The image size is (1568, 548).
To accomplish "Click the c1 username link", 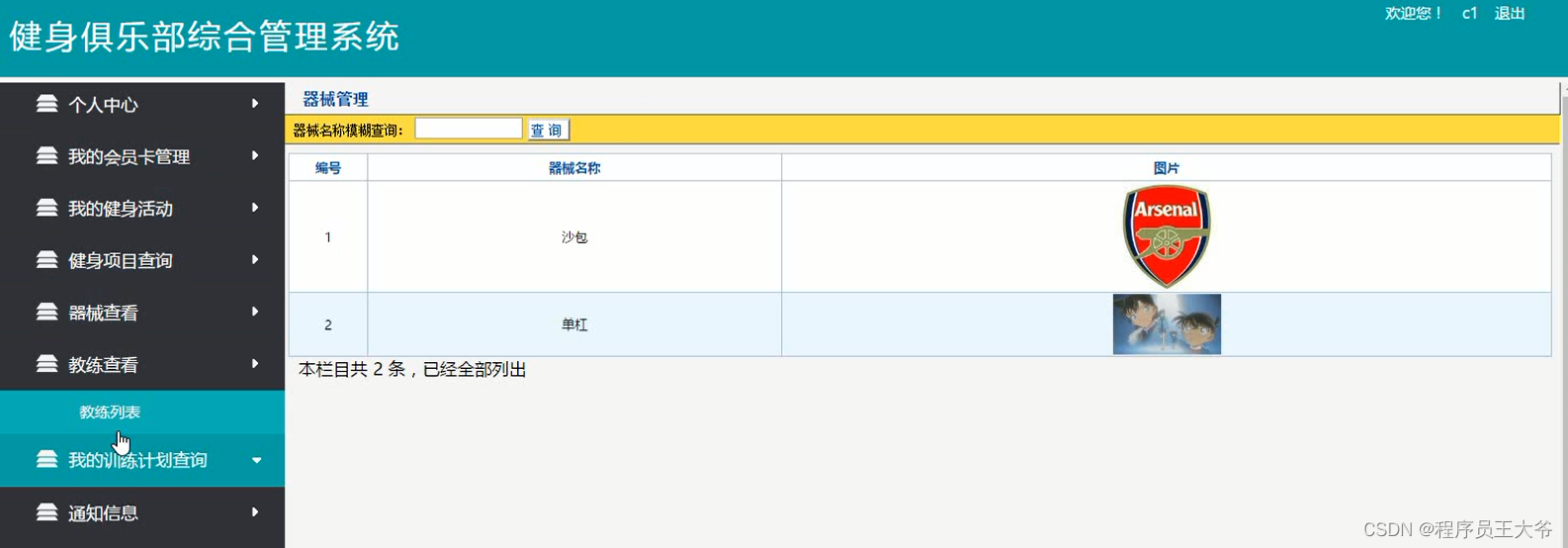I will [1469, 13].
